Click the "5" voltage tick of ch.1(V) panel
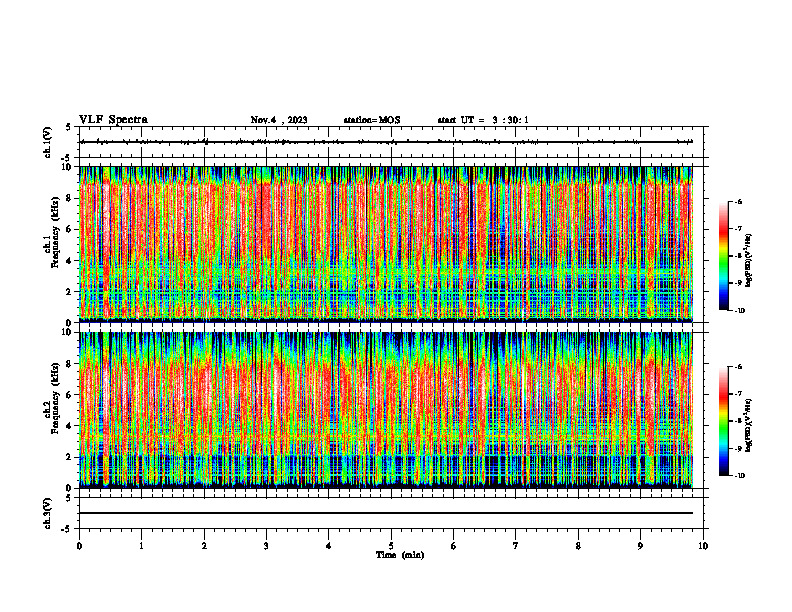 click(x=70, y=127)
